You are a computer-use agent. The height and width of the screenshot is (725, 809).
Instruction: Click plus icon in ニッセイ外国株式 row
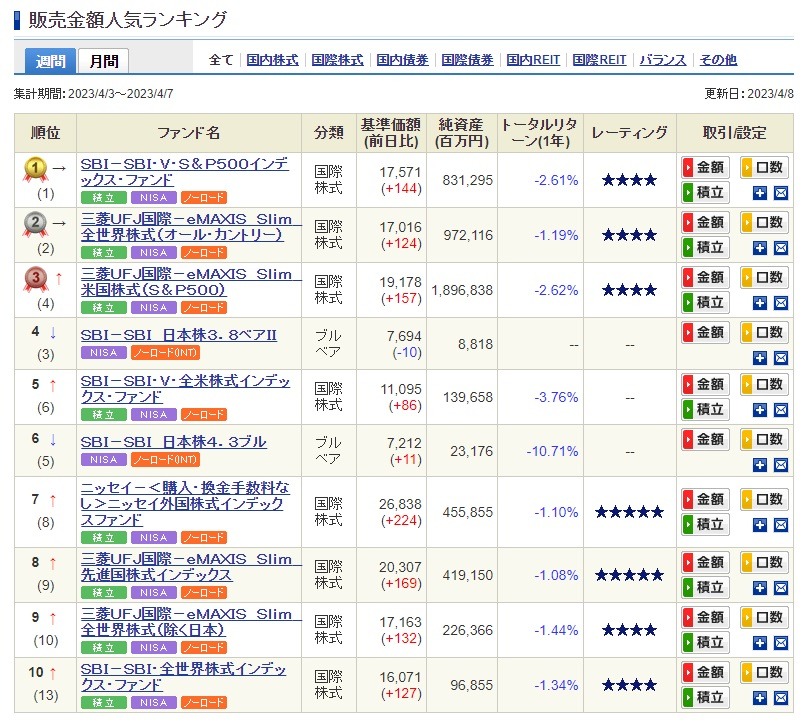coord(759,525)
